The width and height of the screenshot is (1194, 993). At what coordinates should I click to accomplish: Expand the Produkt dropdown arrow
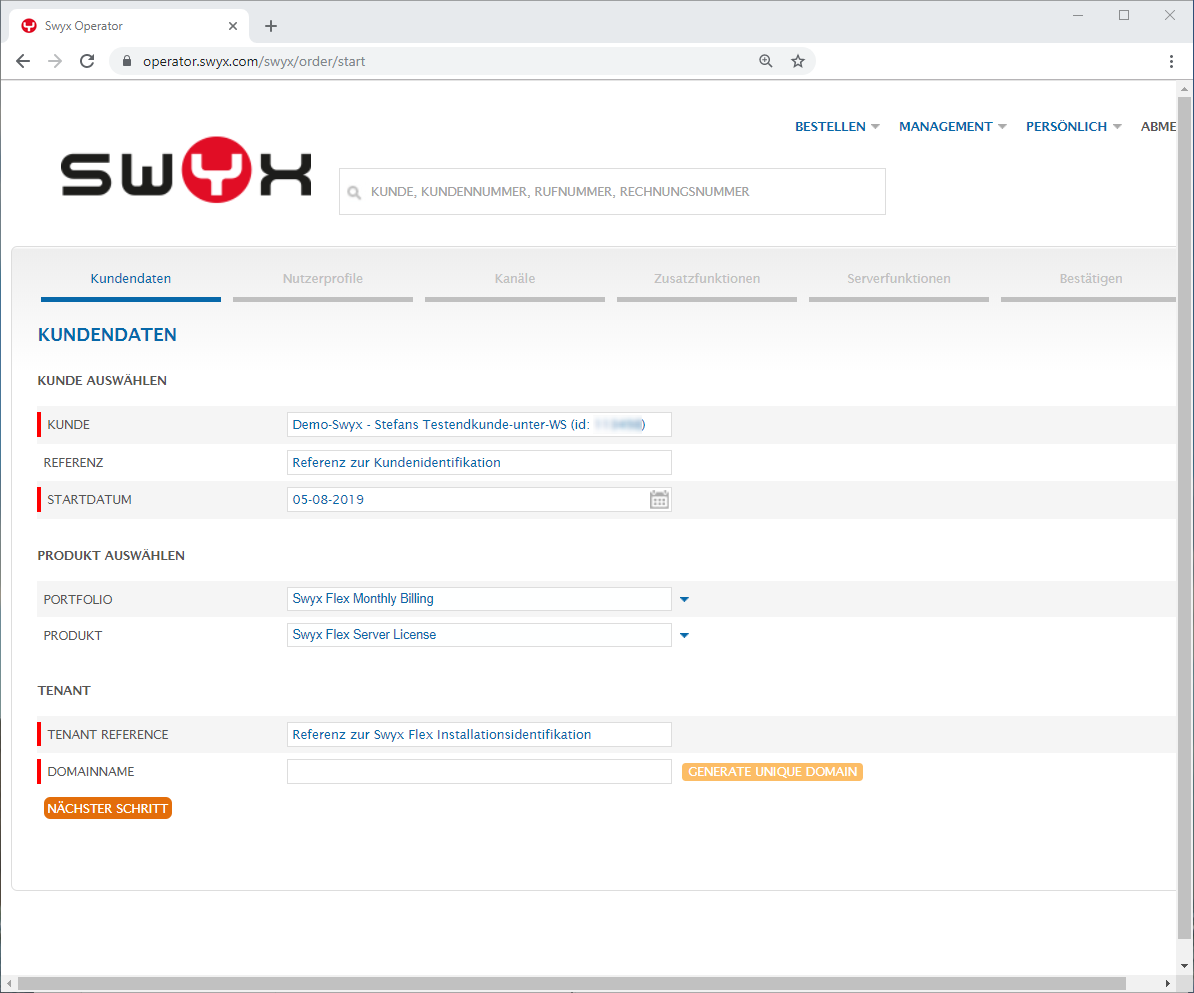point(684,635)
